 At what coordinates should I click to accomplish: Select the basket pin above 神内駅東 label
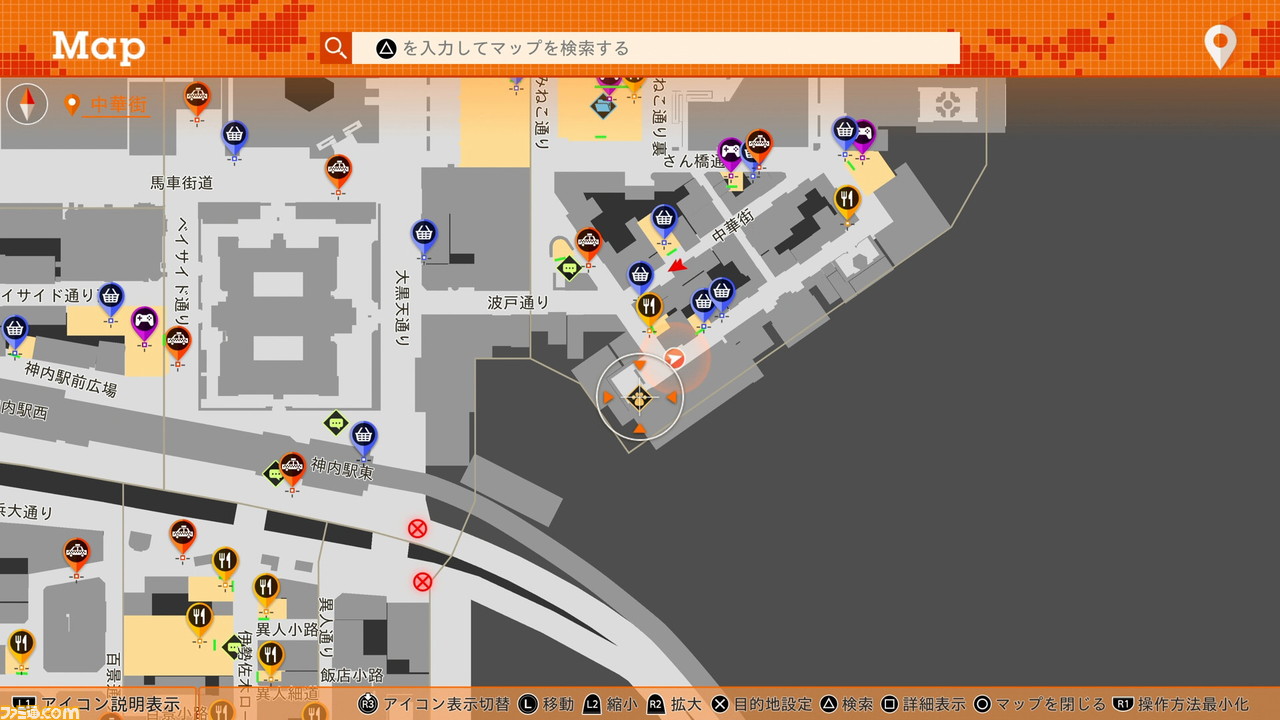pos(364,439)
